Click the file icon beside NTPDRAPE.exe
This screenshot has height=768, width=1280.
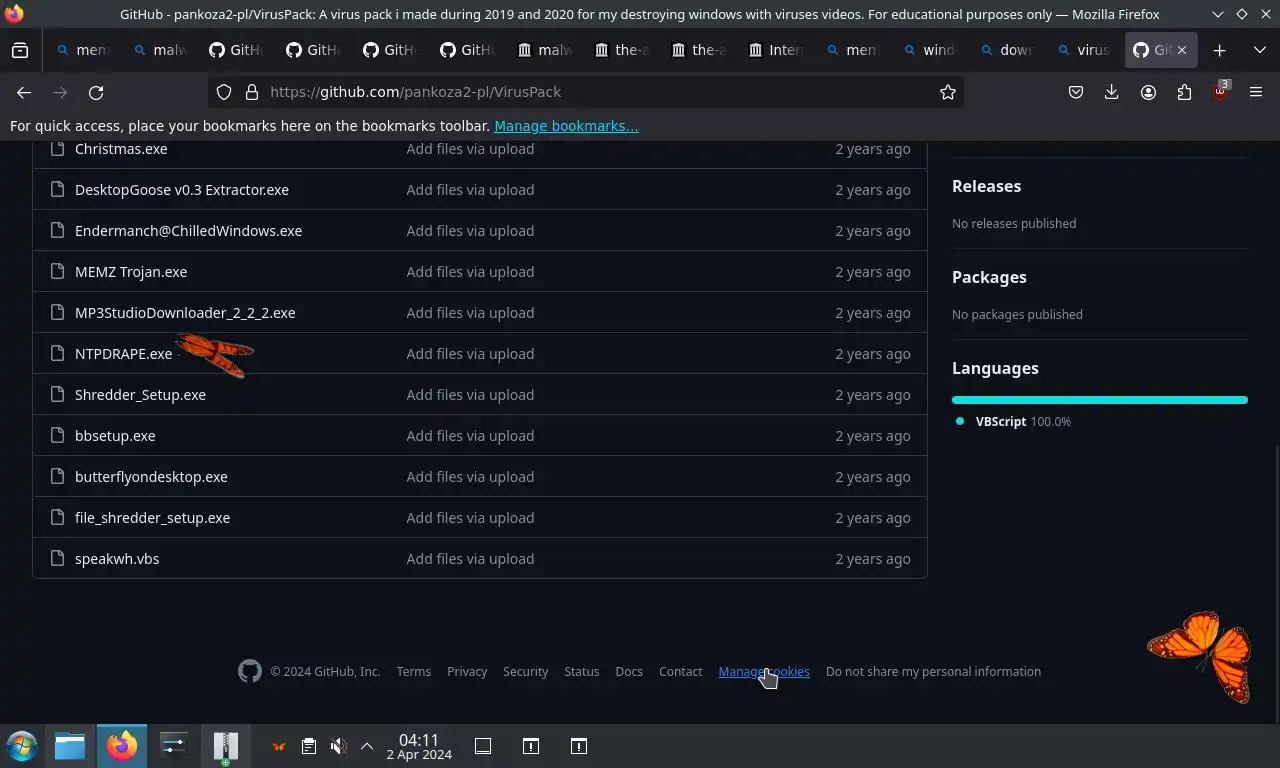coord(57,354)
